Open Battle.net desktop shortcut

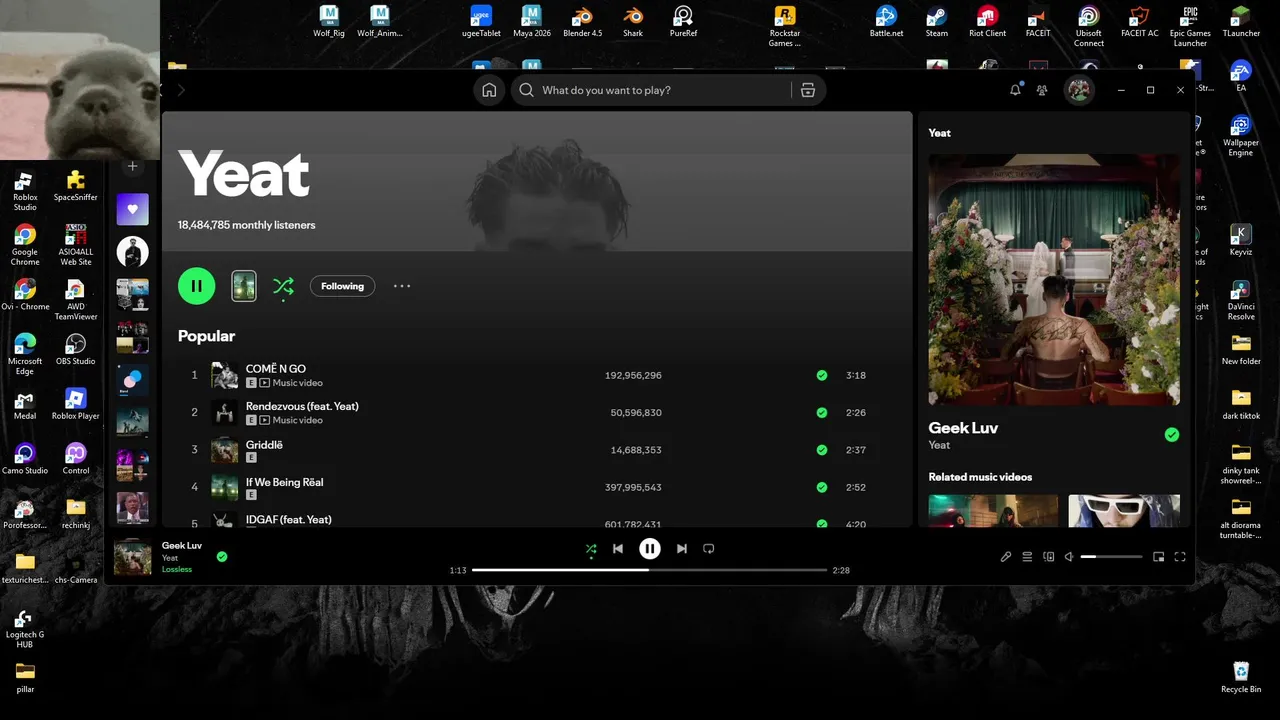tap(886, 22)
